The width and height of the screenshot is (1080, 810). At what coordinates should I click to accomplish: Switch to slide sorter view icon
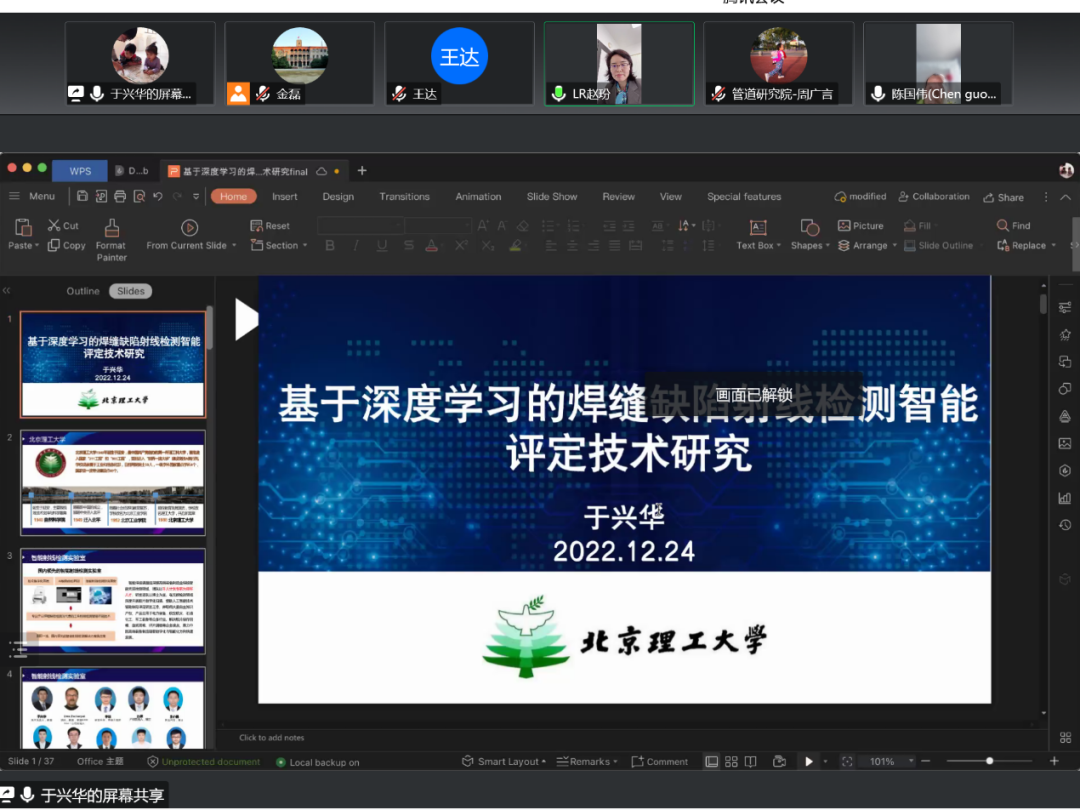pyautogui.click(x=731, y=762)
